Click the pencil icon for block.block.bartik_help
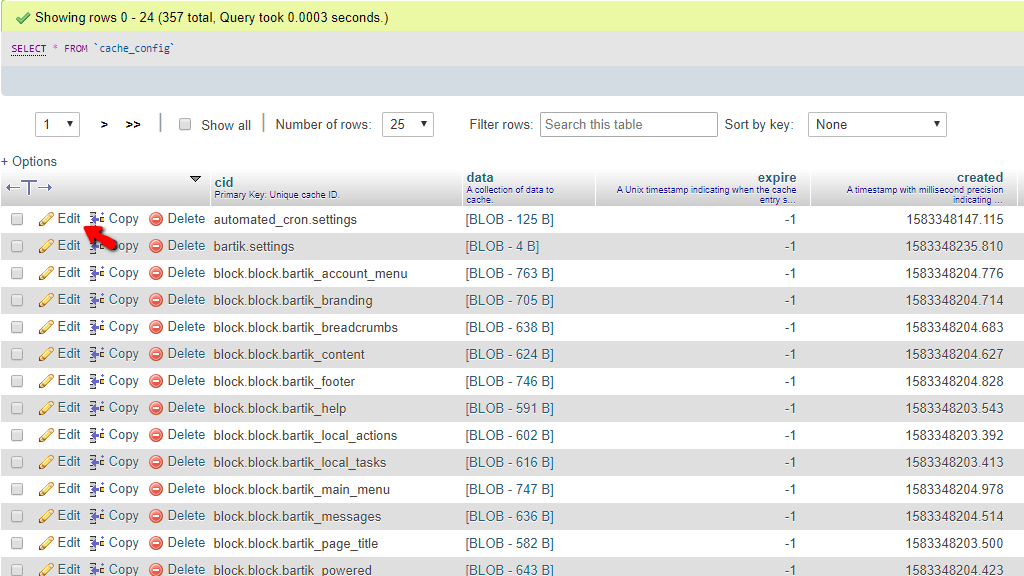Image resolution: width=1024 pixels, height=576 pixels. coord(46,408)
